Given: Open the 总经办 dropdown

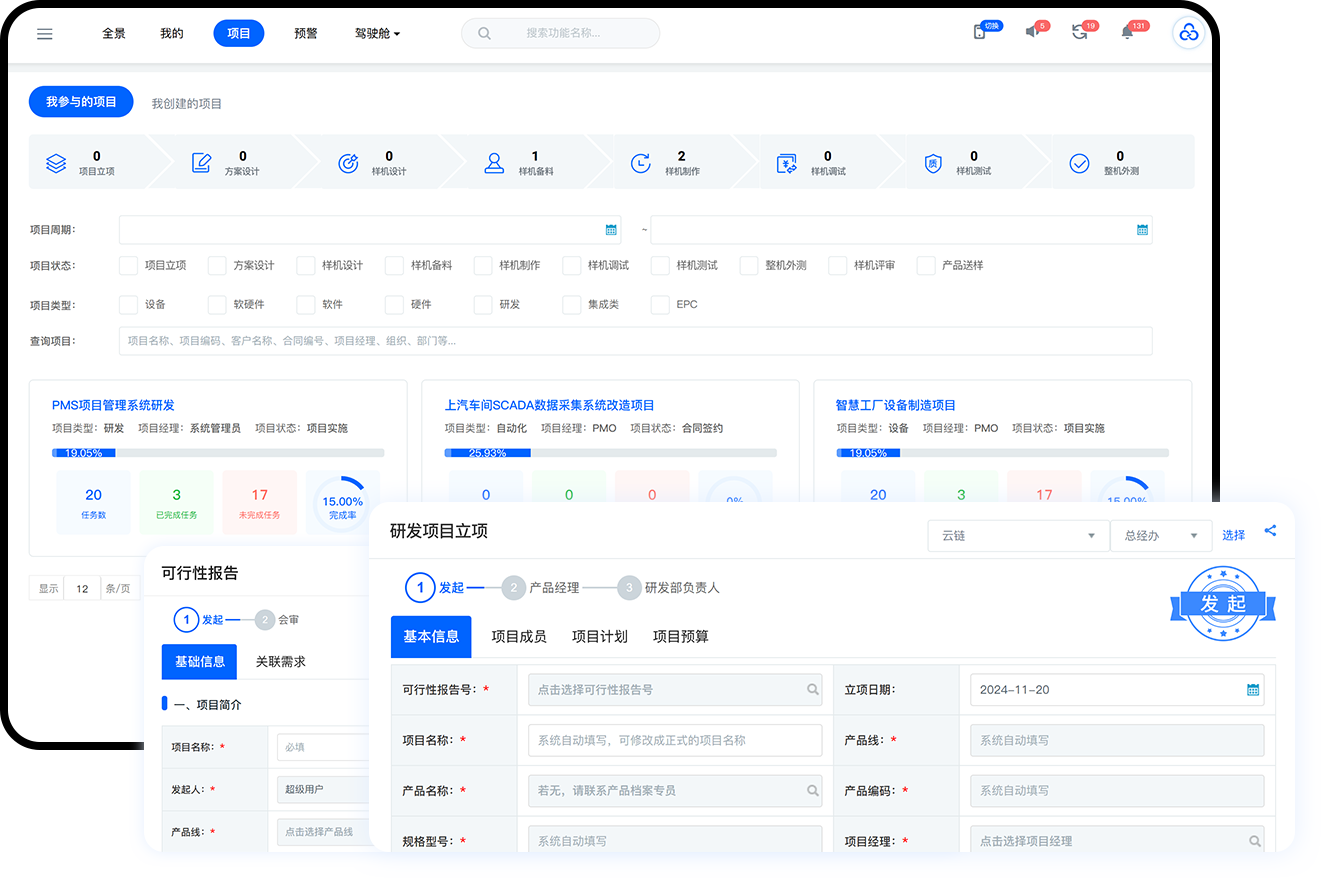Looking at the screenshot, I should [x=1160, y=536].
